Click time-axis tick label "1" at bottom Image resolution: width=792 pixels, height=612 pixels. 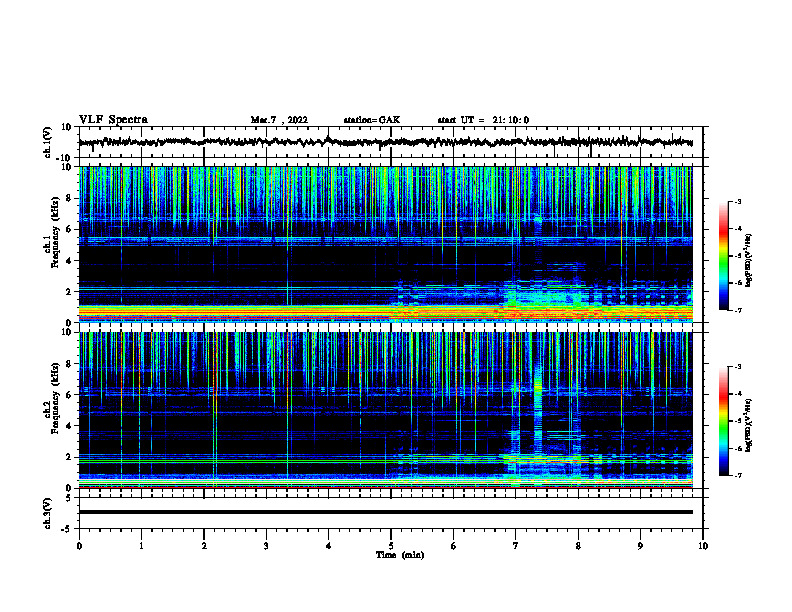tap(141, 546)
